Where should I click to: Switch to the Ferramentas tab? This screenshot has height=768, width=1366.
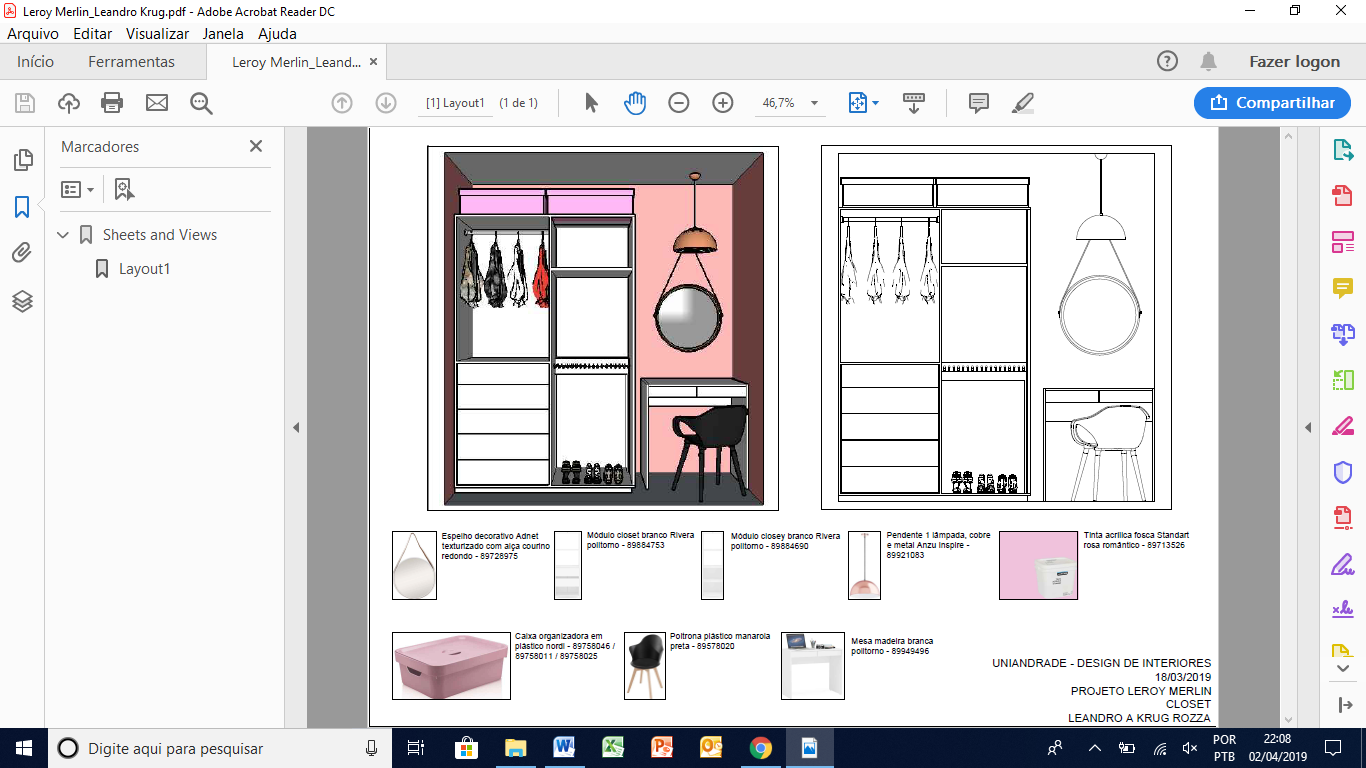131,62
